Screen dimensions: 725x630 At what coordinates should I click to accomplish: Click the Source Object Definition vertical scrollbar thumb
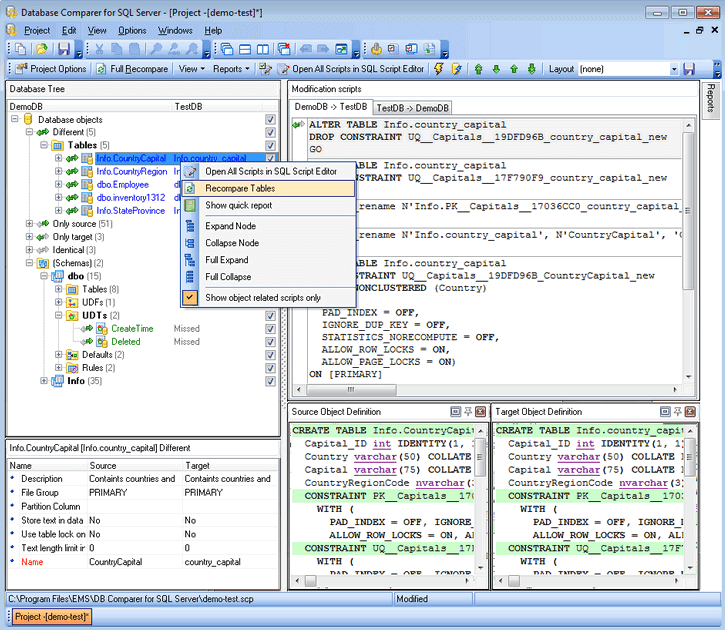(480, 457)
